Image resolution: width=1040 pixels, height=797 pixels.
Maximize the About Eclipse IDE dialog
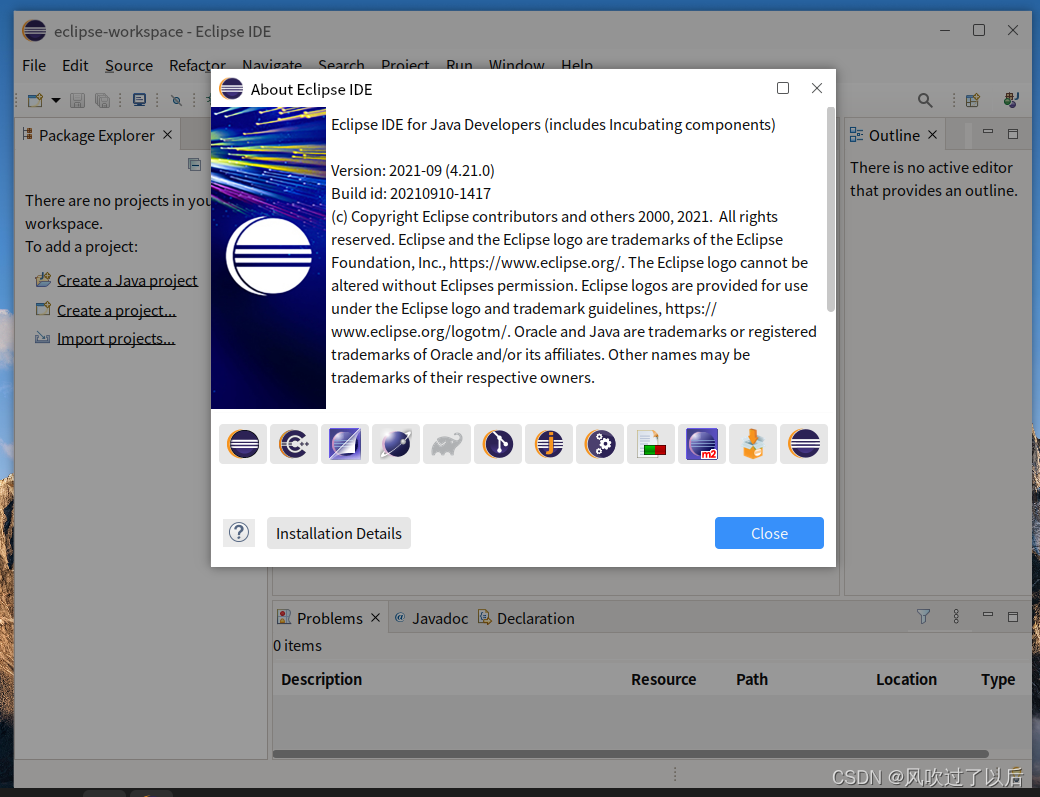tap(783, 88)
